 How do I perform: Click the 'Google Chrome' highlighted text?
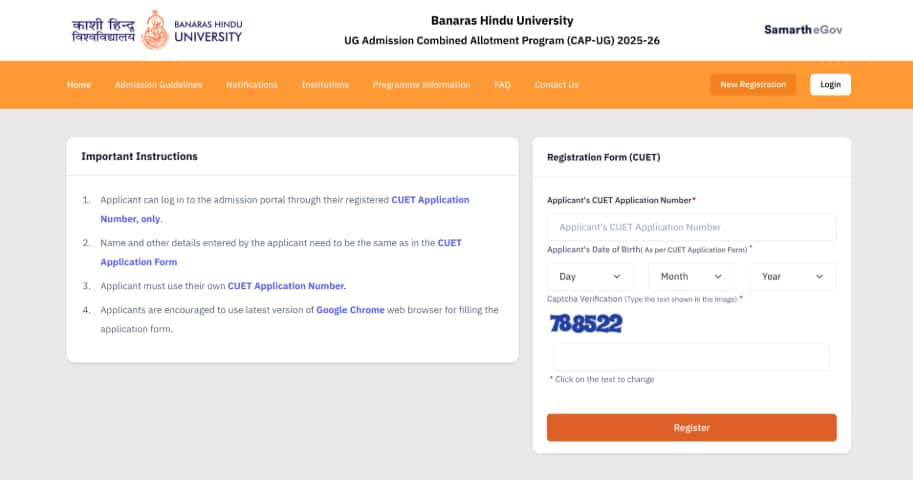point(350,310)
